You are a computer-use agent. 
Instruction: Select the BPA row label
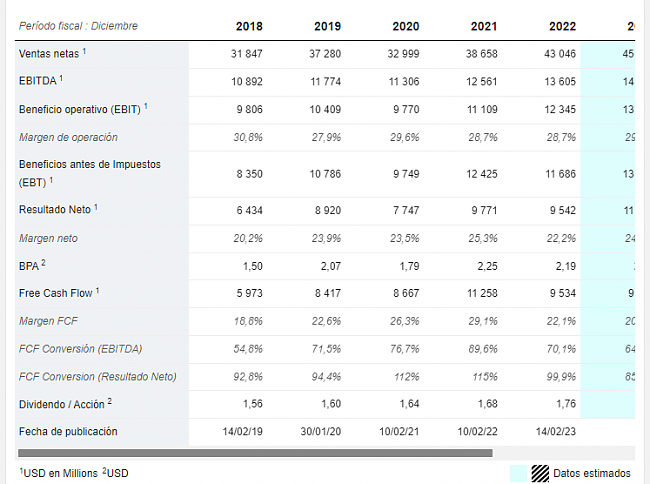(x=29, y=266)
